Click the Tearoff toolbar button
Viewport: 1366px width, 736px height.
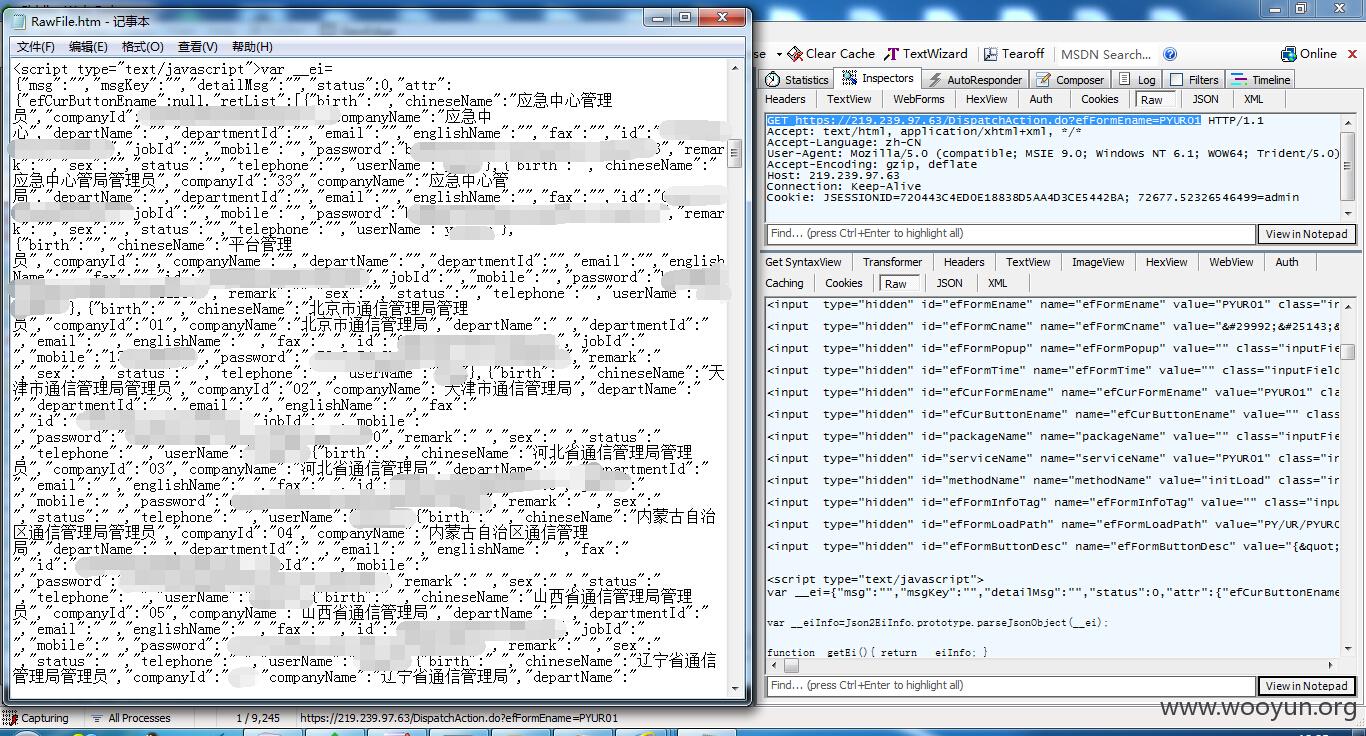[x=1014, y=54]
